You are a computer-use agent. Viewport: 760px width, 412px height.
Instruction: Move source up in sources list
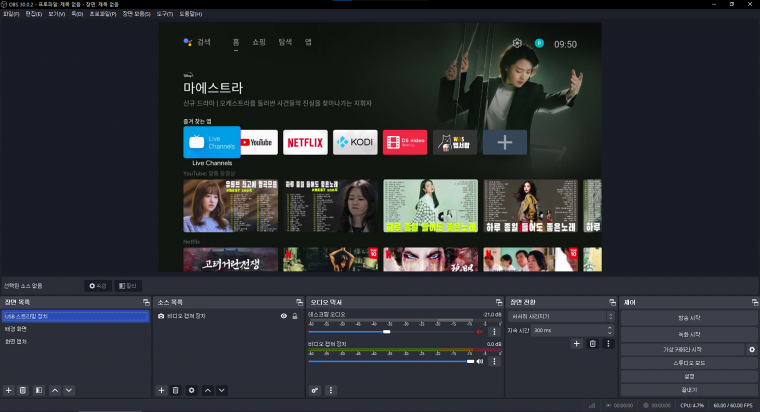coord(207,390)
